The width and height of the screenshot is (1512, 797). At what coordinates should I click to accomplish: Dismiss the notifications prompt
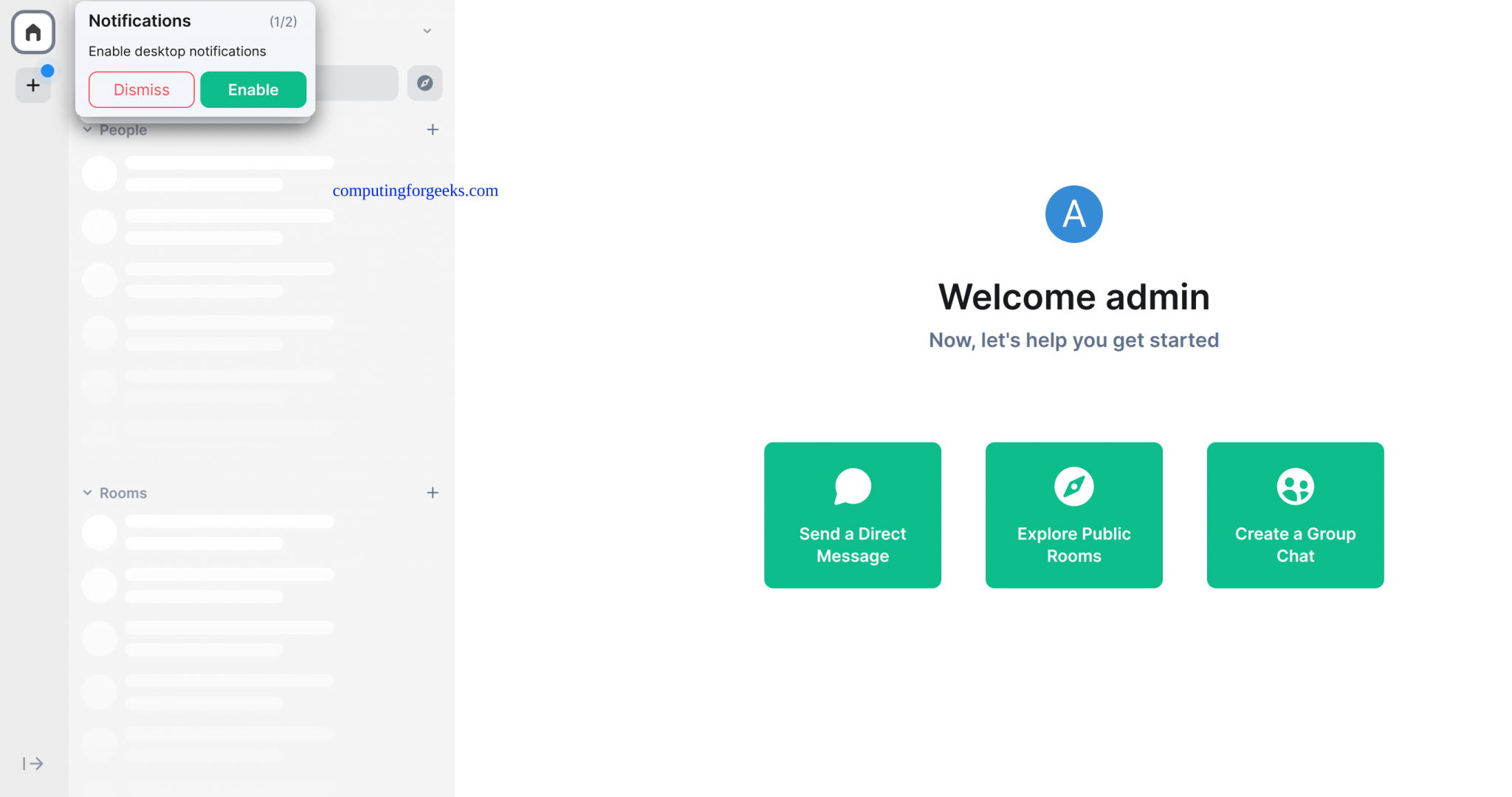tap(141, 89)
